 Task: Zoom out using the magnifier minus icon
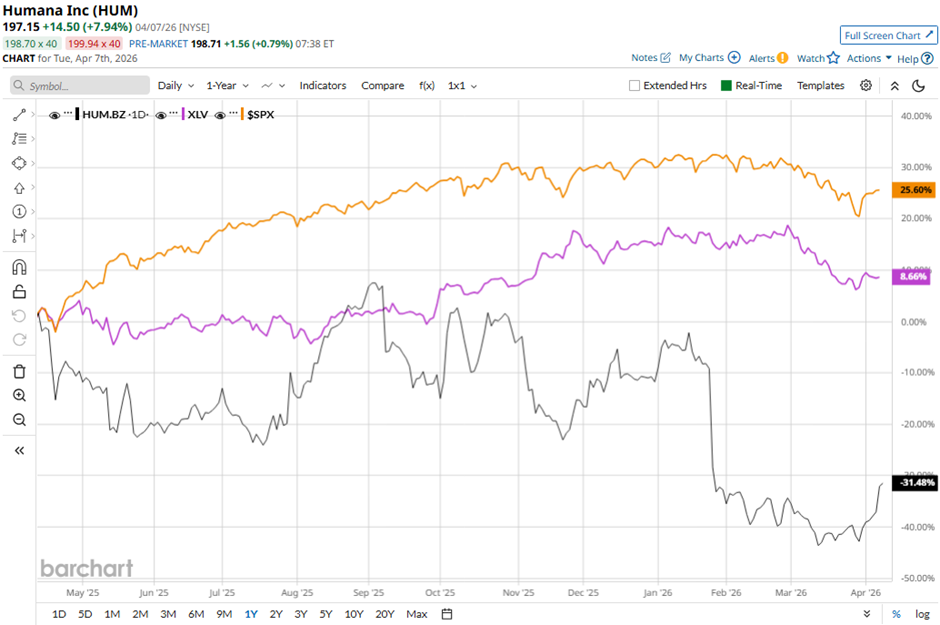(x=19, y=420)
